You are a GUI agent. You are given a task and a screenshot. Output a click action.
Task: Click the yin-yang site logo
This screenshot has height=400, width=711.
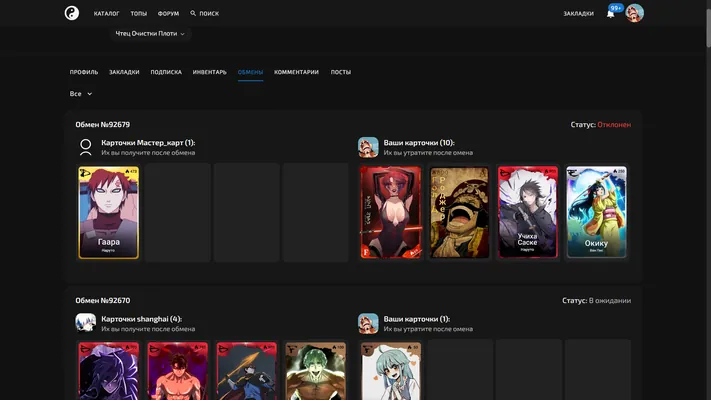[x=72, y=13]
